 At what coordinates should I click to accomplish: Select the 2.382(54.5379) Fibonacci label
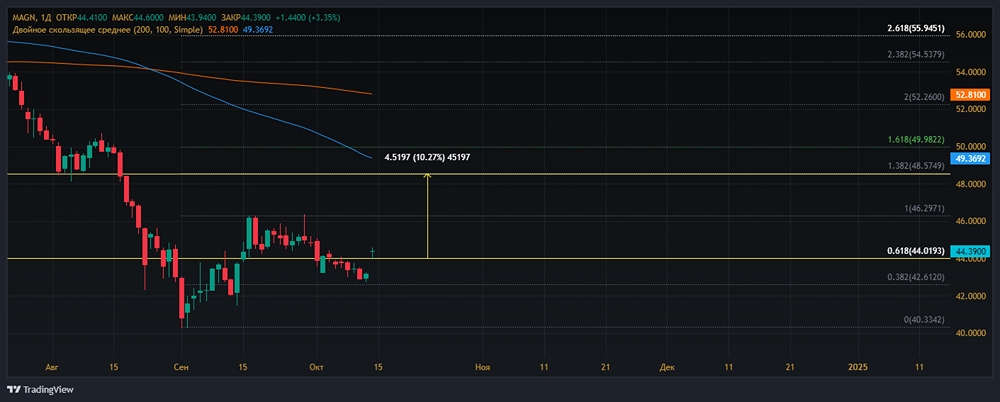coord(916,55)
